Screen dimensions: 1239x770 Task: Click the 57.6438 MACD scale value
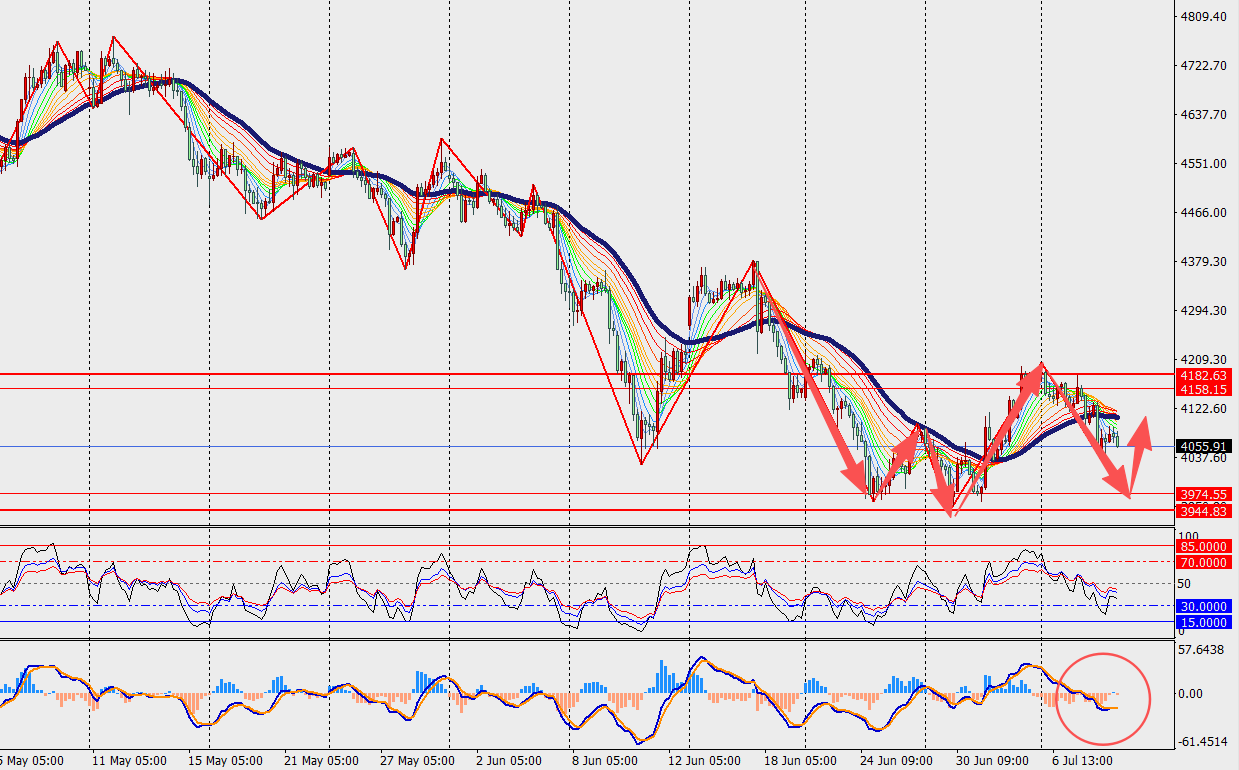1204,650
